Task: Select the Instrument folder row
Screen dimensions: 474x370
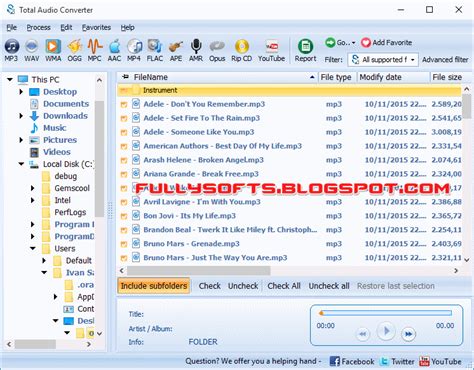Action: (x=289, y=90)
